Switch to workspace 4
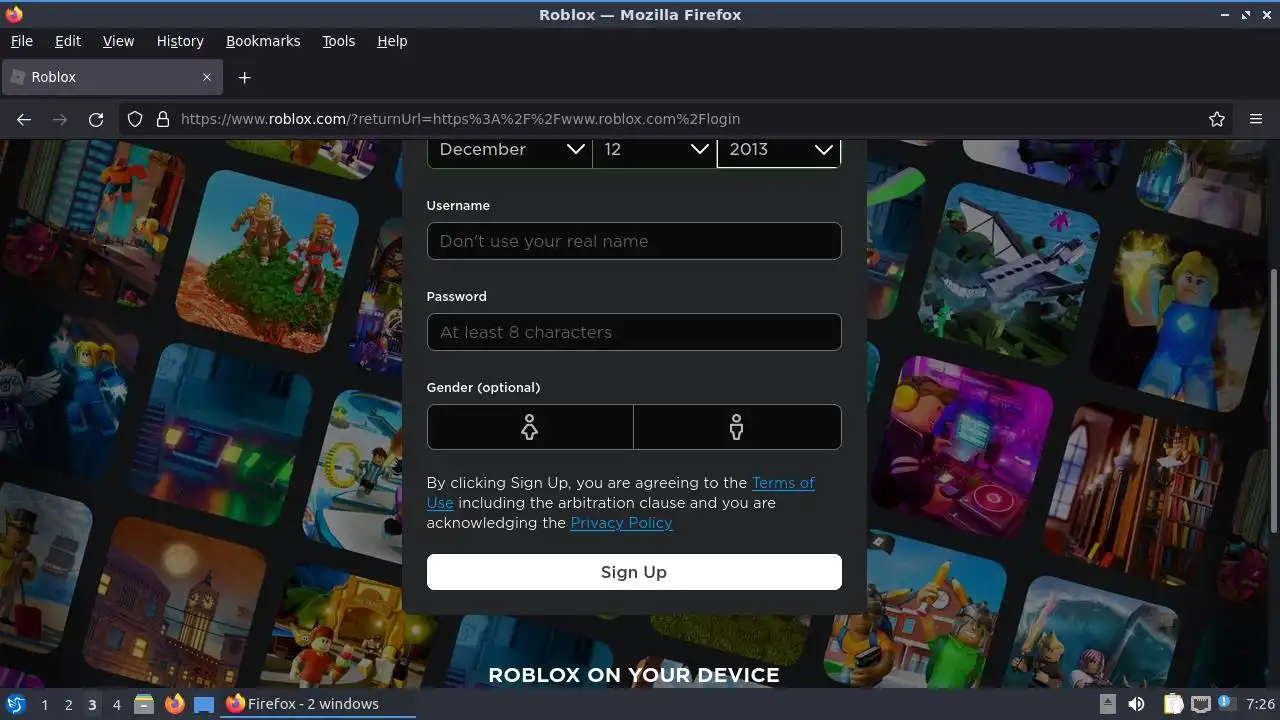This screenshot has height=720, width=1280. [x=116, y=704]
